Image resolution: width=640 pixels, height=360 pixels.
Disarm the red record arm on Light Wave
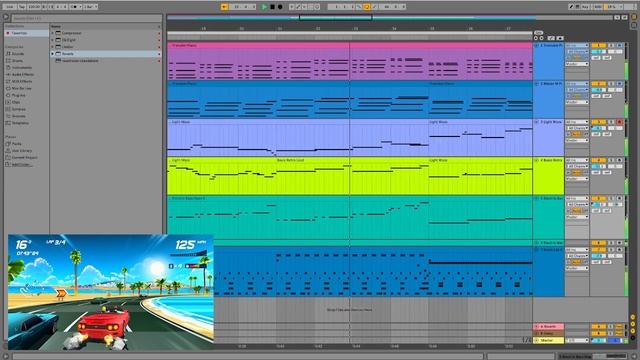pyautogui.click(x=620, y=122)
